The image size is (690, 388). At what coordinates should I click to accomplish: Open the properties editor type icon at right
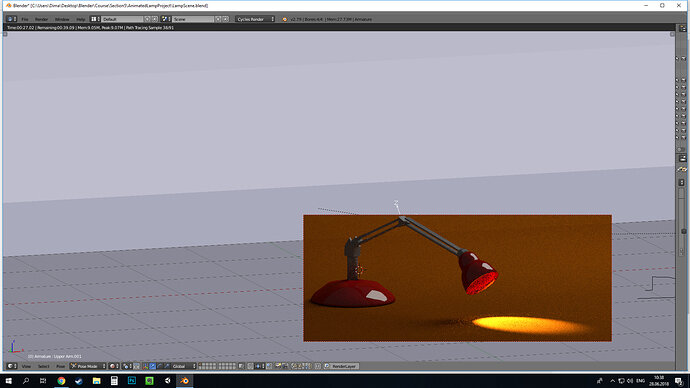click(683, 158)
